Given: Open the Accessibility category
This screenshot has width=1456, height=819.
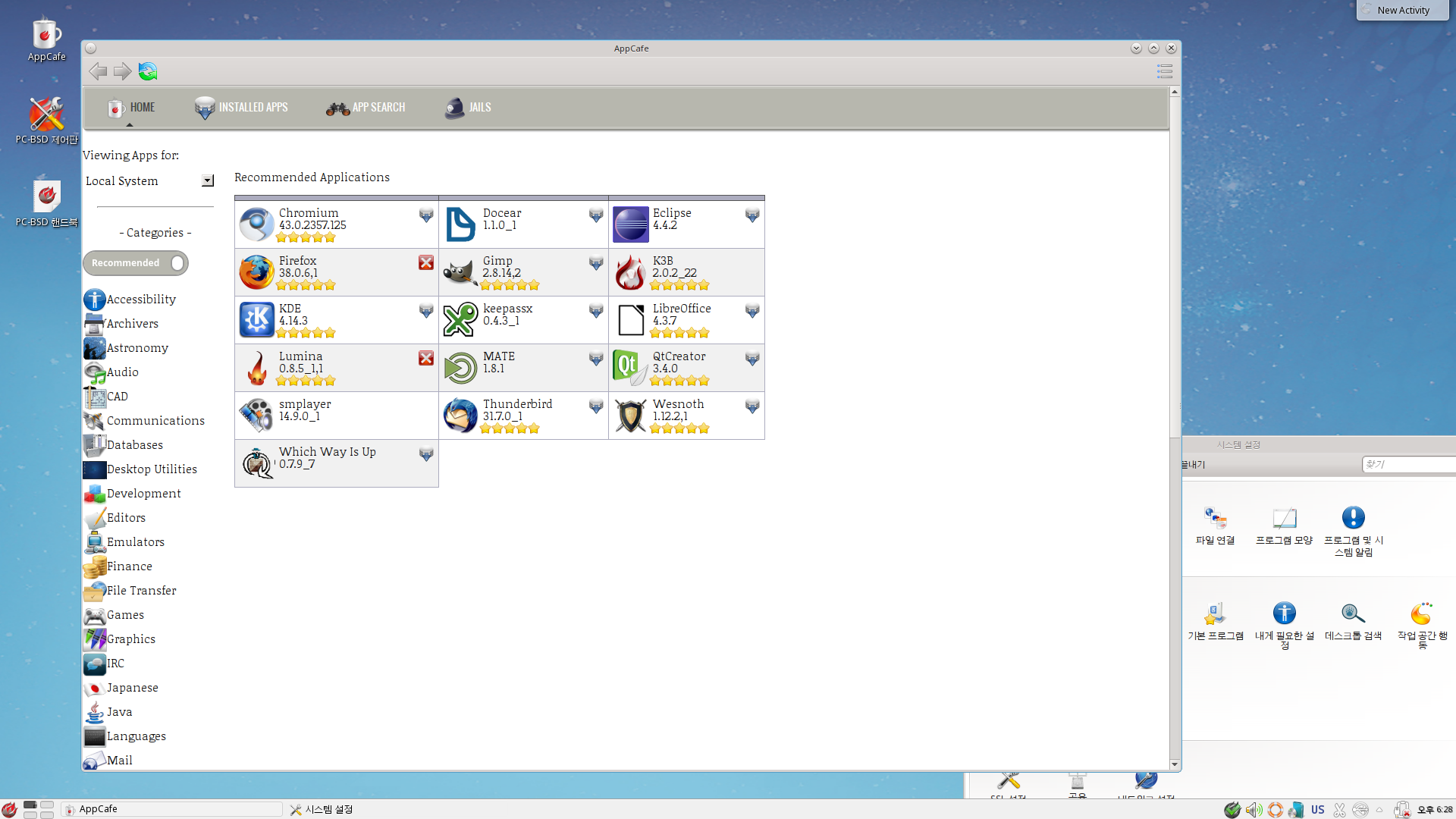Looking at the screenshot, I should (x=130, y=300).
